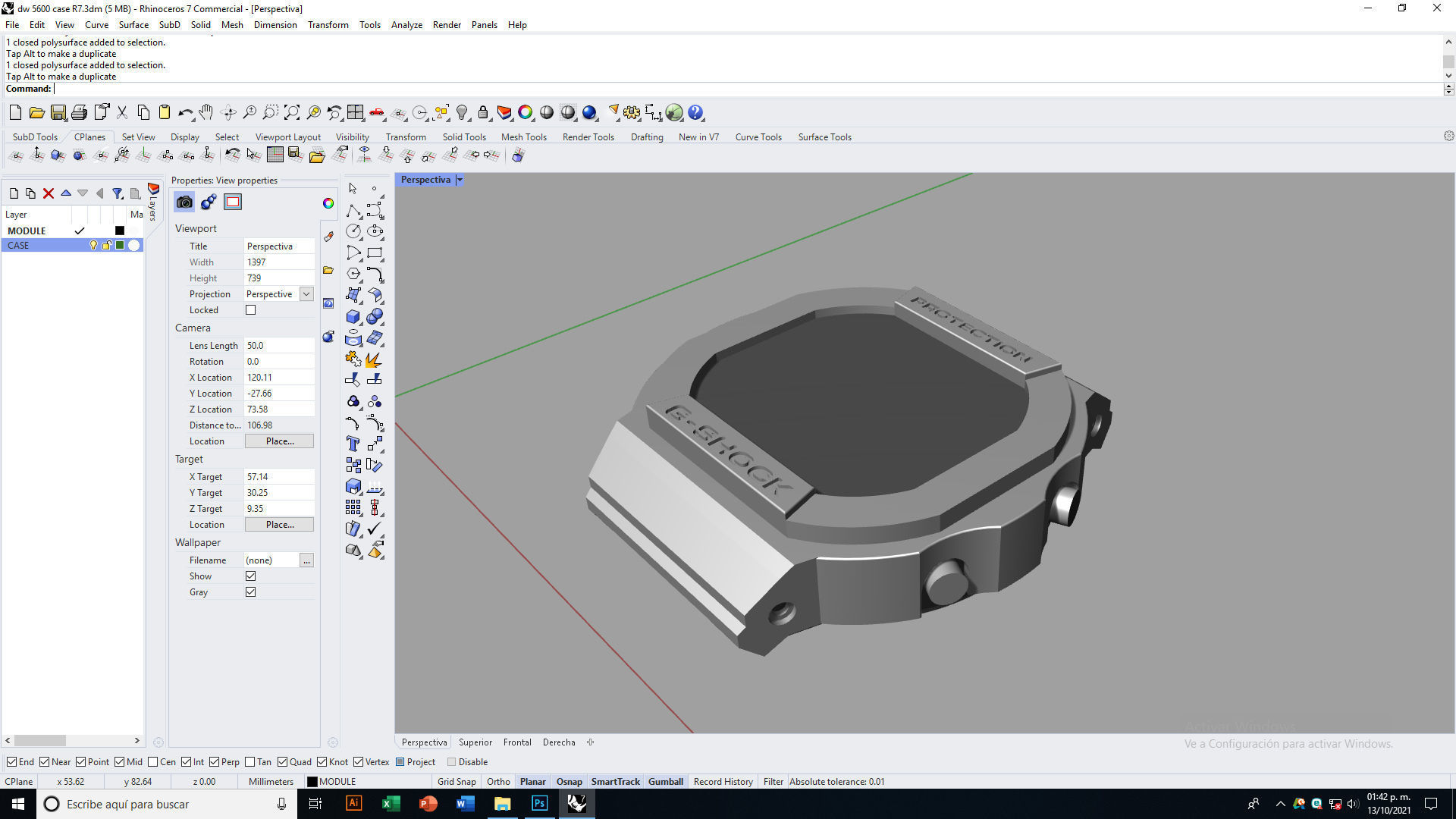The image size is (1456, 819).
Task: Click the Cut scissors icon
Action: point(121,113)
